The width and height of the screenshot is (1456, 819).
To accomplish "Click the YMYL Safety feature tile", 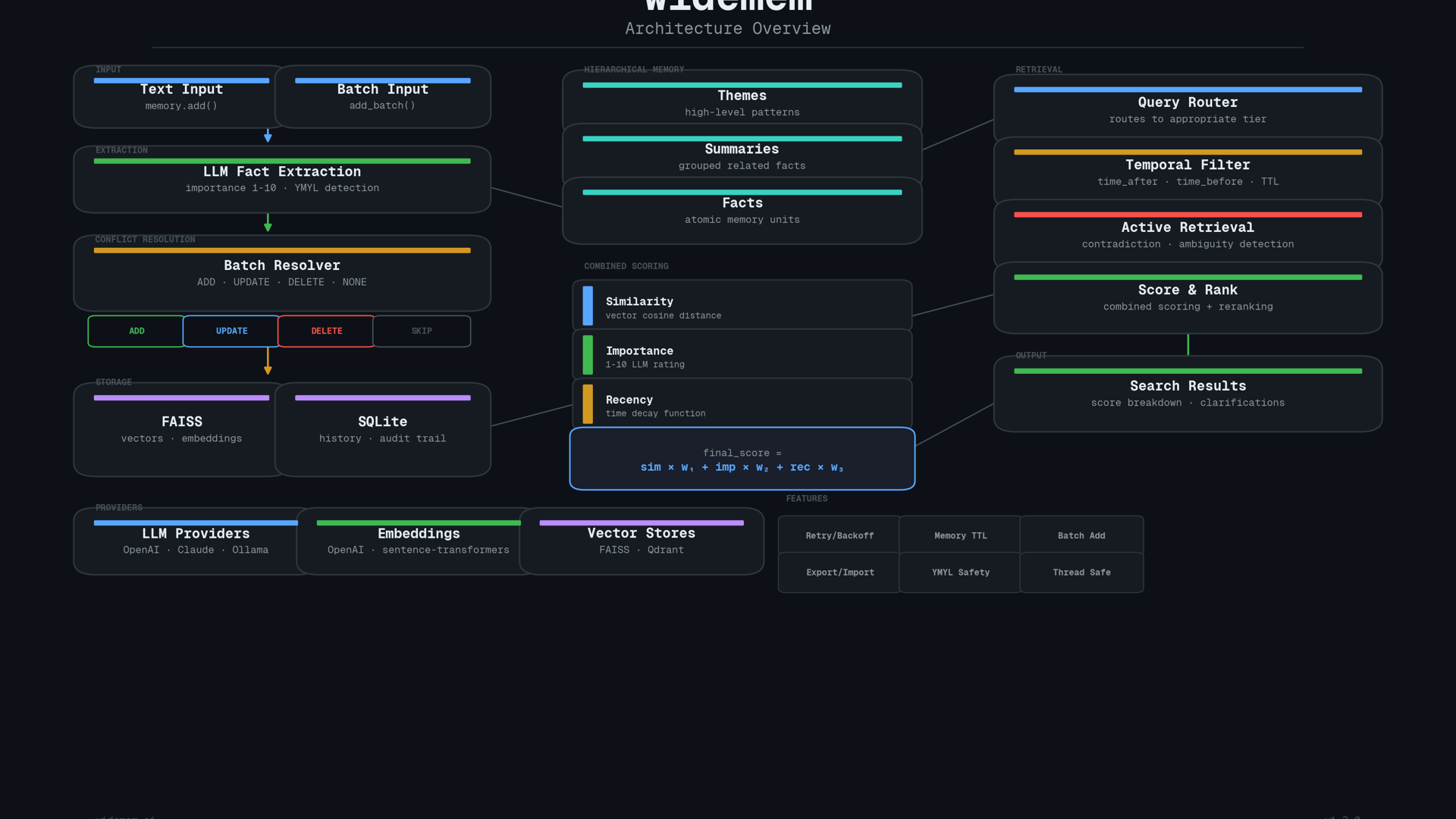I will [x=960, y=573].
